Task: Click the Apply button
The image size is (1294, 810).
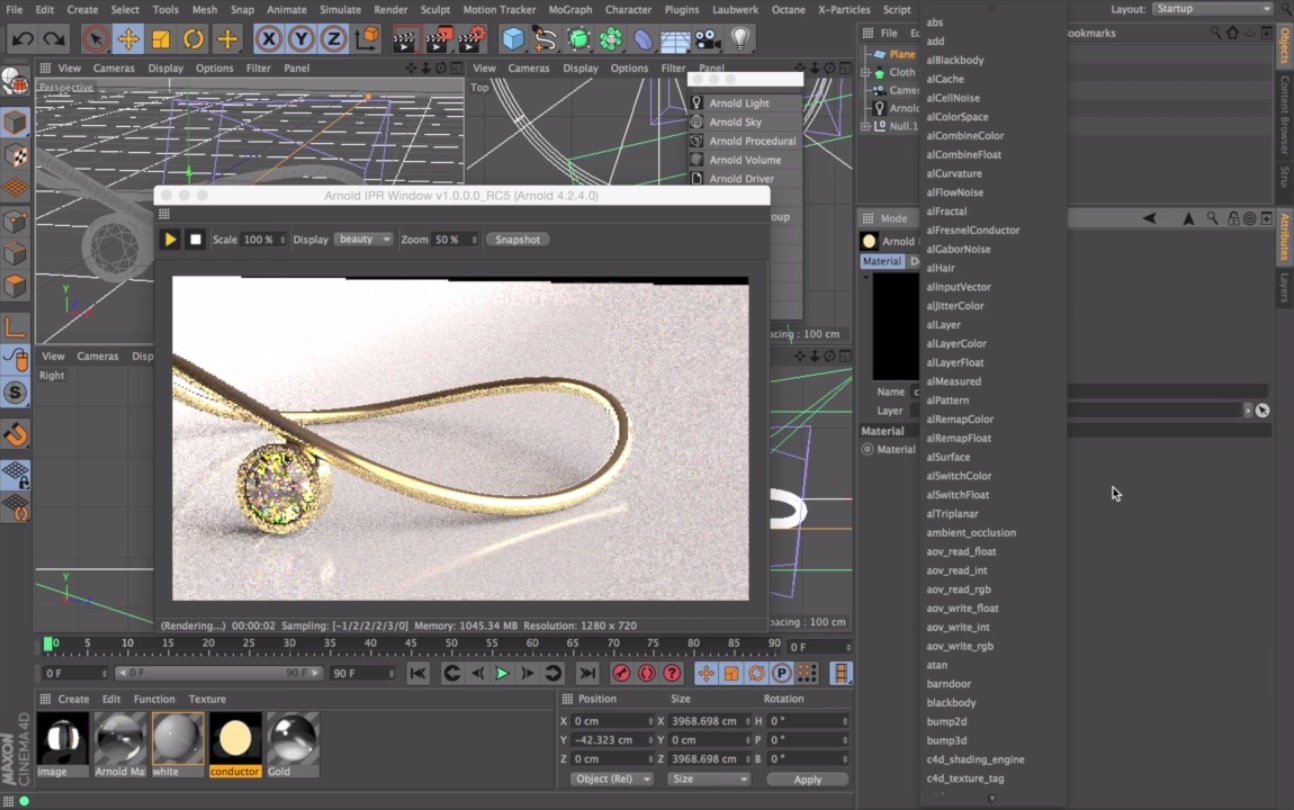Action: click(807, 779)
